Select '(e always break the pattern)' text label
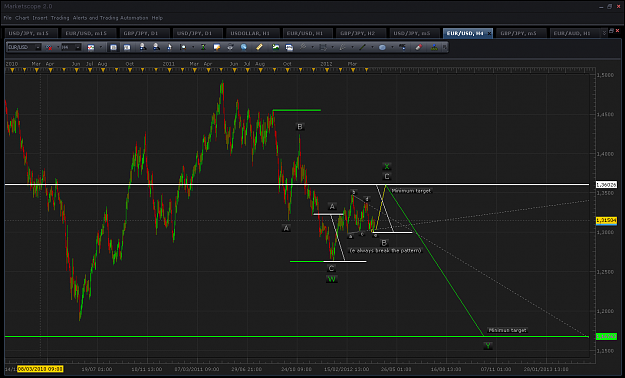 tap(385, 250)
